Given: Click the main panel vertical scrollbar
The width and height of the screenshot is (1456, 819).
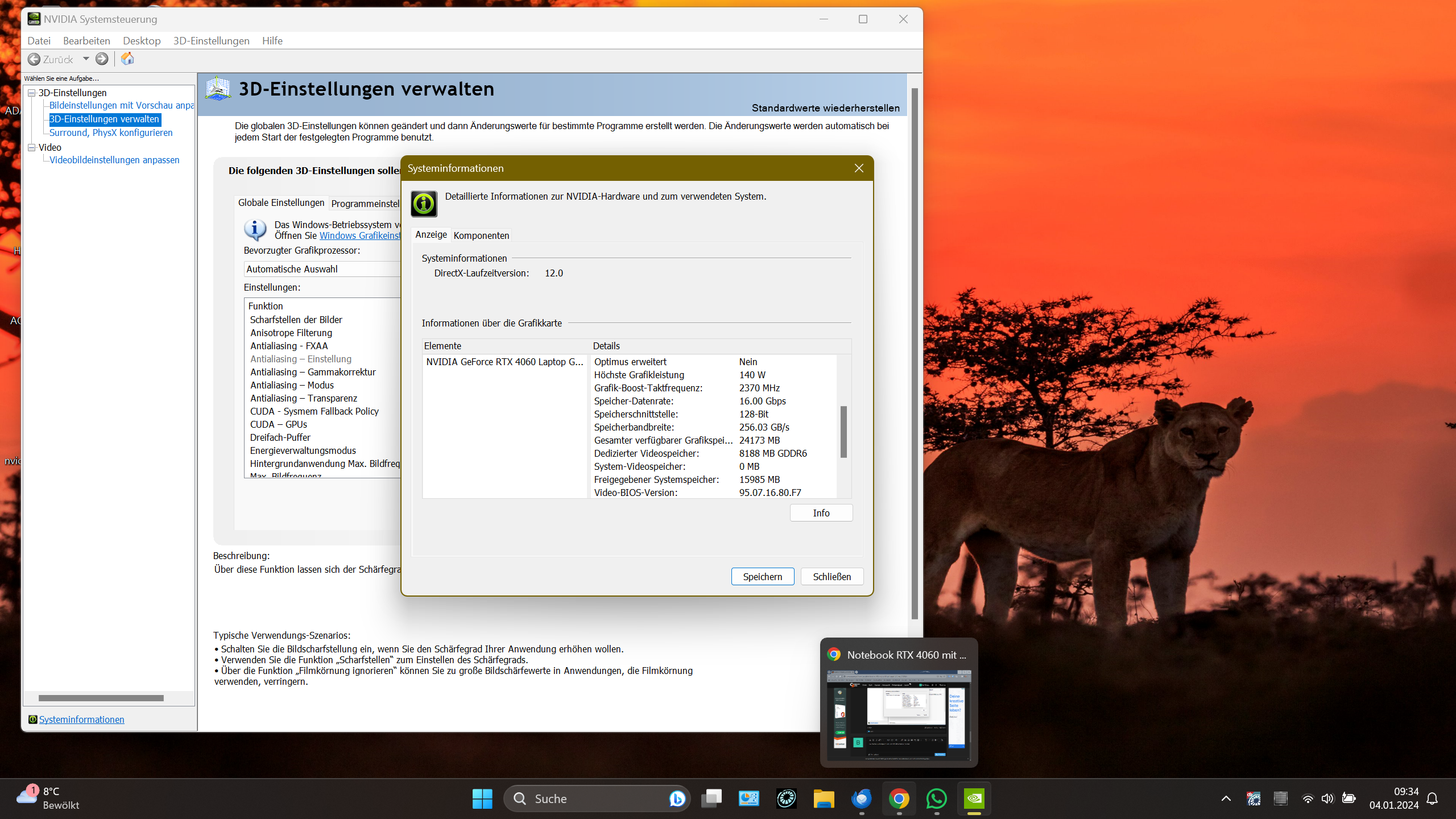Looking at the screenshot, I should tap(915, 353).
